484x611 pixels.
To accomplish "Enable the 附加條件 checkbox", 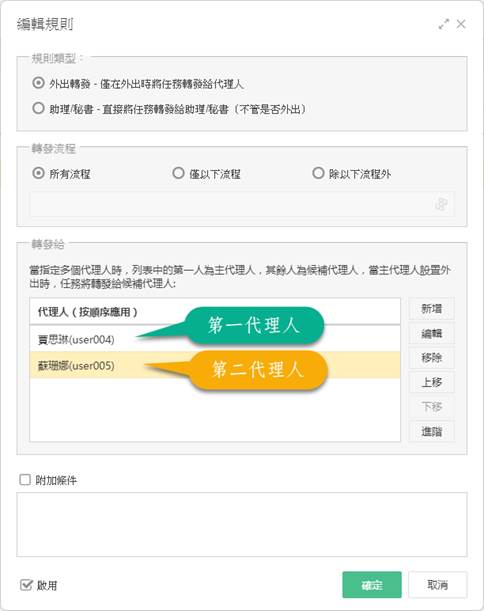I will pyautogui.click(x=25, y=479).
